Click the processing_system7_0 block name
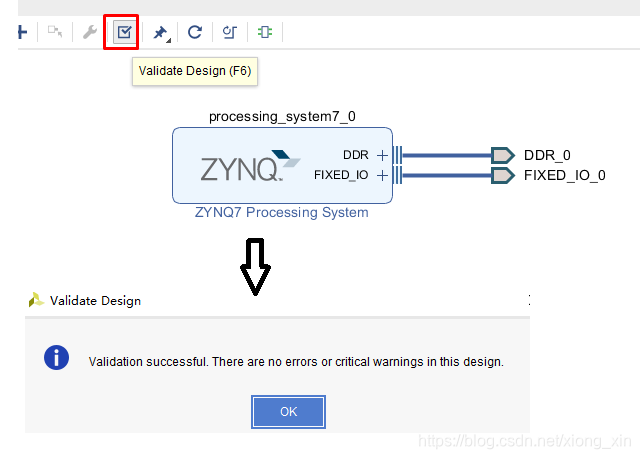640x459 pixels. 282,117
